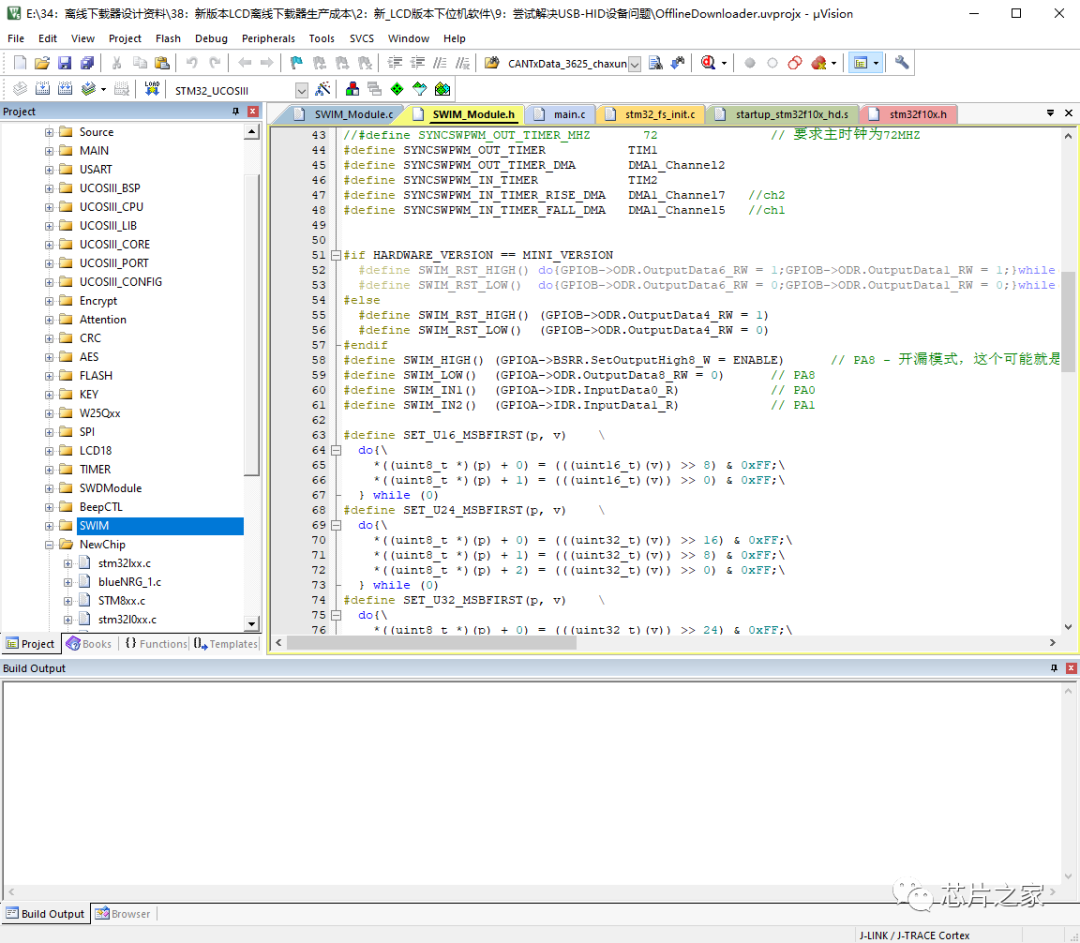Screen dimensions: 1080x943
Task: Open the Flash menu
Action: click(x=168, y=39)
